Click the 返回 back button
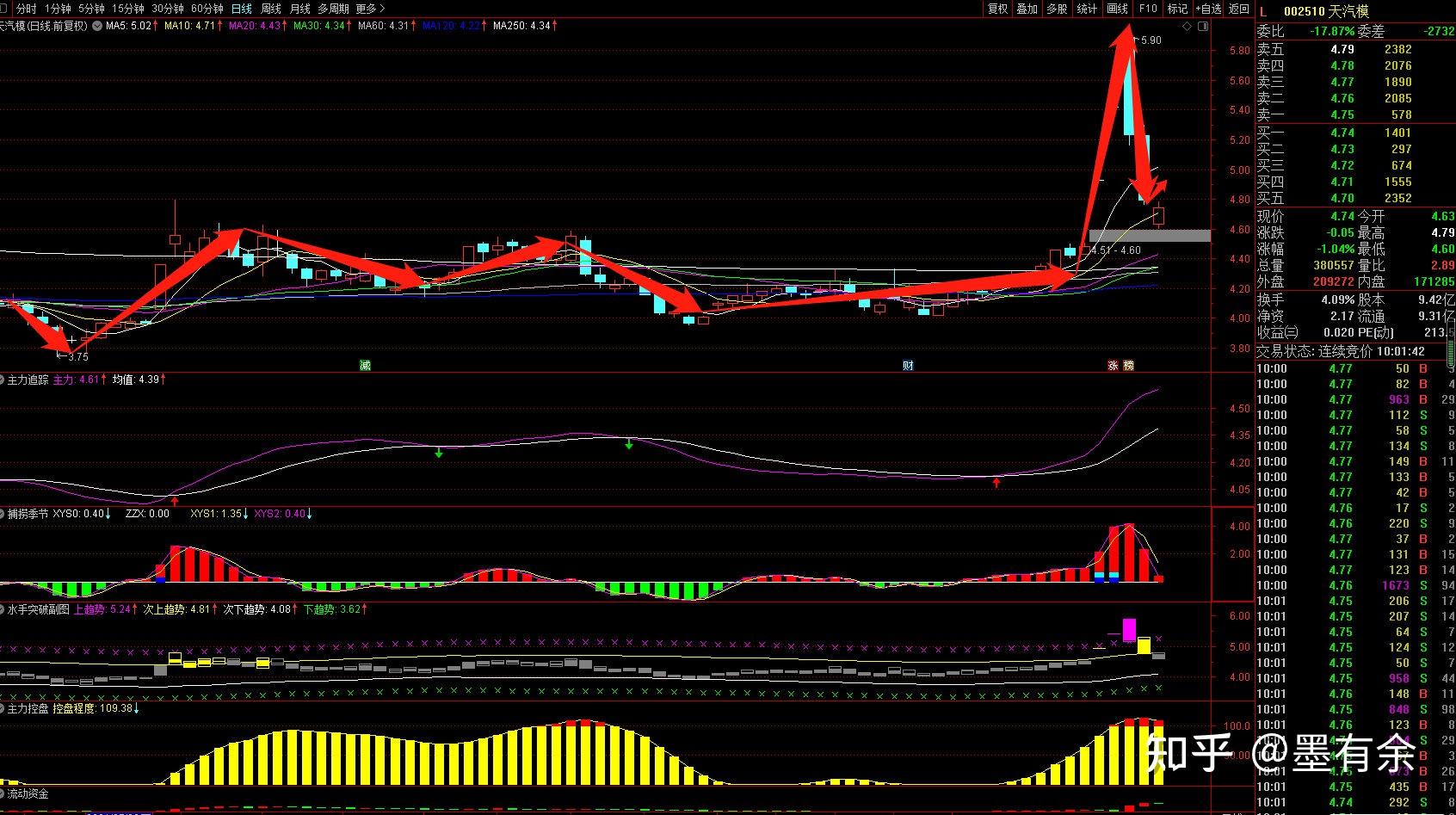This screenshot has width=1456, height=815. [1239, 9]
